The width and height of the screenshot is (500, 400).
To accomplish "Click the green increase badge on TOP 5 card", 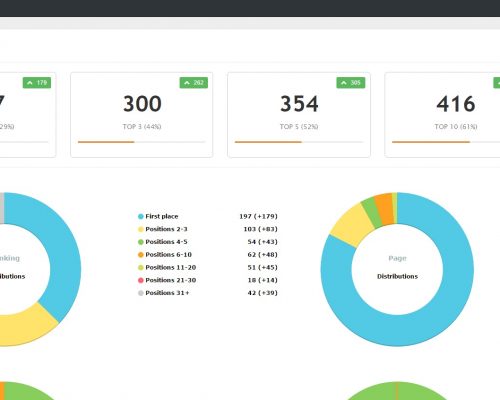I will click(351, 83).
